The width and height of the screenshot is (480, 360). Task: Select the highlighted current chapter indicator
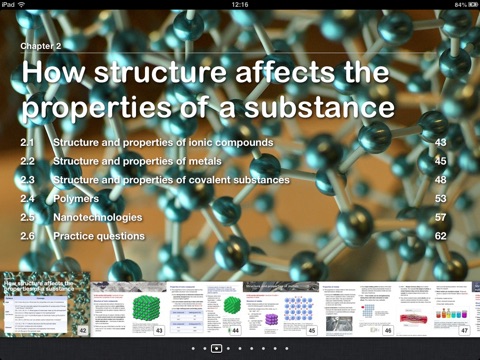pos(216,349)
